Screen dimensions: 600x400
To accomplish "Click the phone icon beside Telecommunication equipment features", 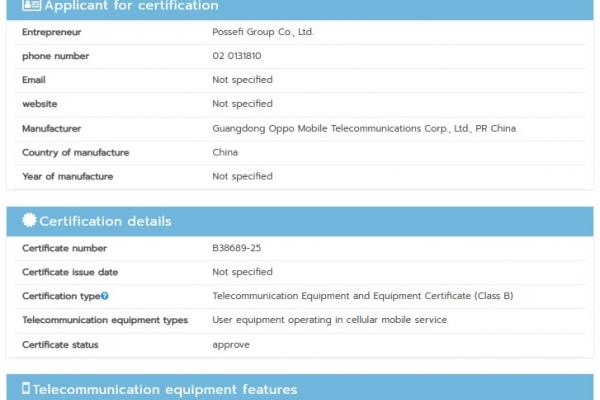I will pos(26,388).
